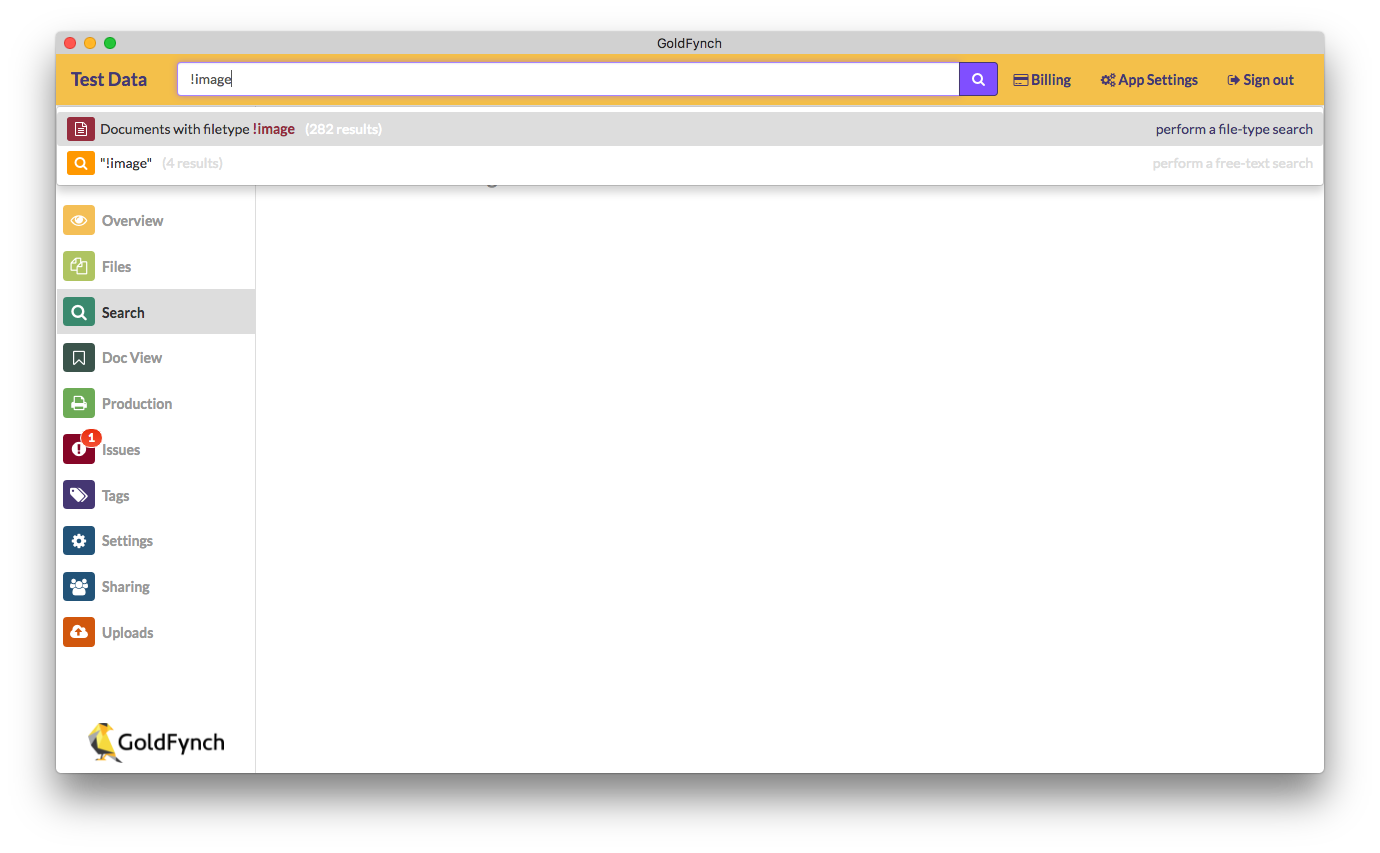Viewport: 1380px width, 853px height.
Task: Open the Files section icon
Action: (78, 266)
